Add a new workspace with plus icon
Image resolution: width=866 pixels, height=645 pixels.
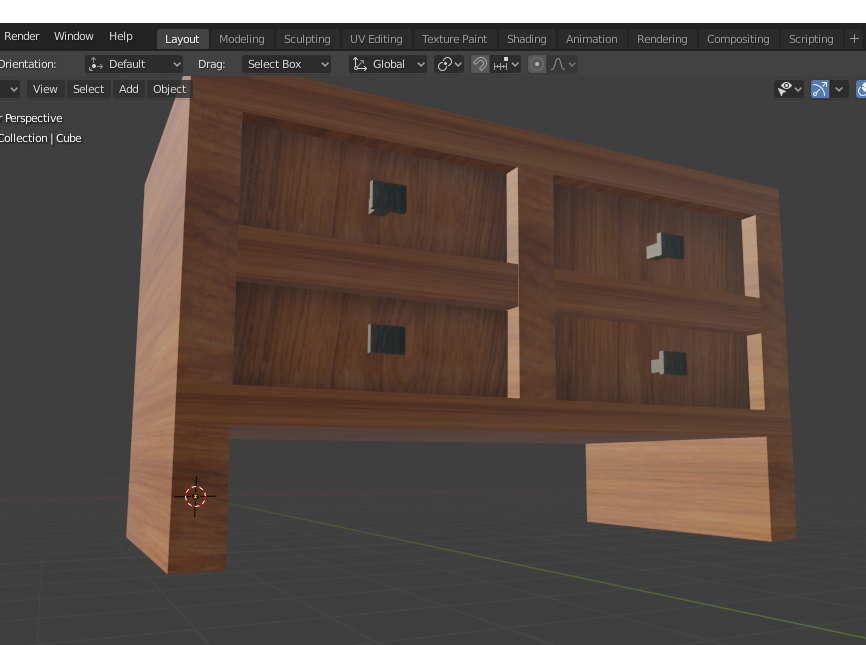point(854,39)
